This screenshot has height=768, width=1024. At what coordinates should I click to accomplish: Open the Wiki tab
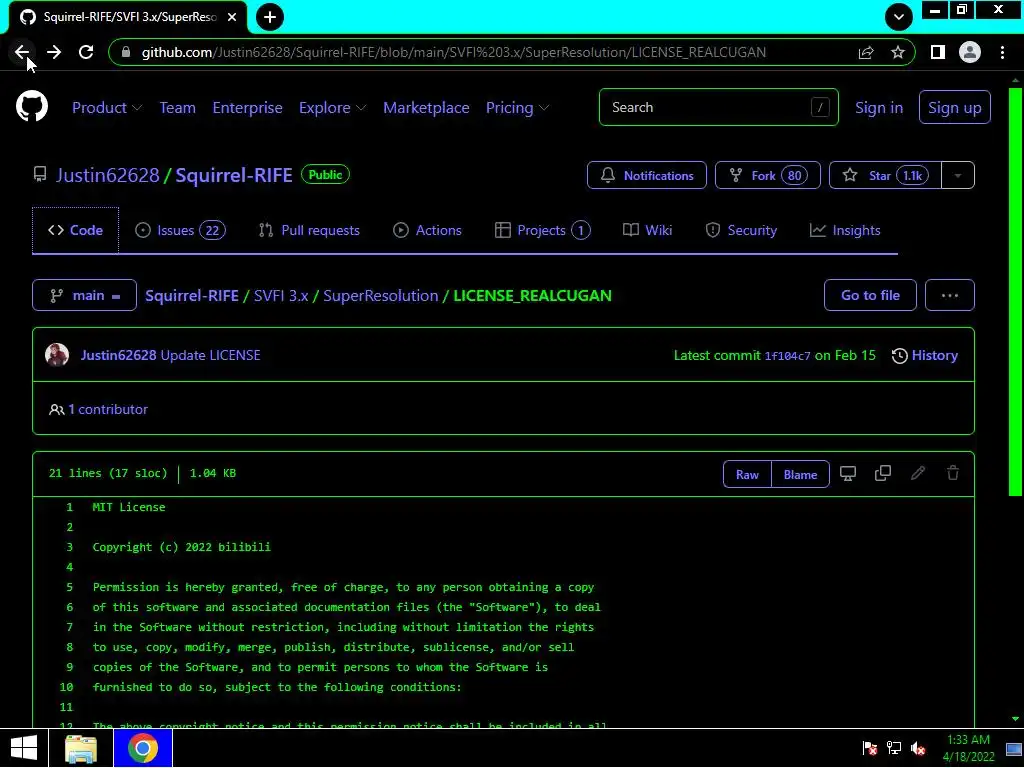pos(647,230)
